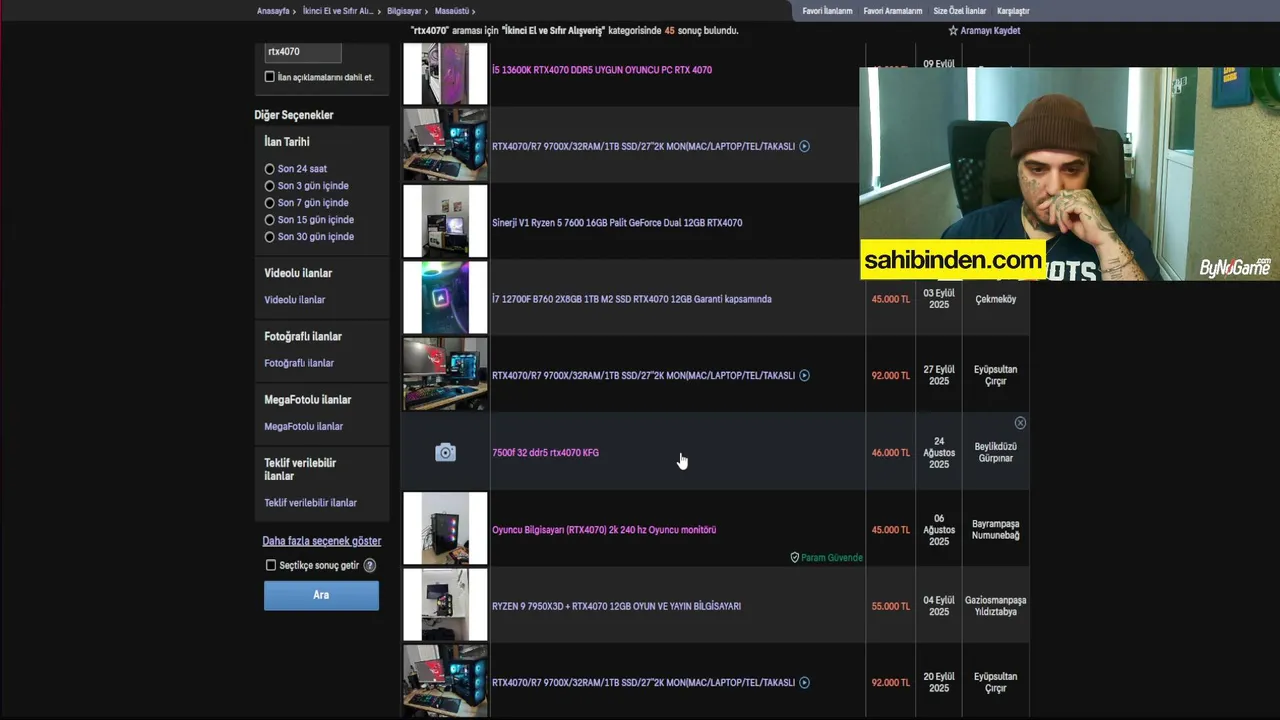The width and height of the screenshot is (1280, 720).
Task: Click the 'Aramayı Kaydet' link
Action: pyautogui.click(x=990, y=31)
